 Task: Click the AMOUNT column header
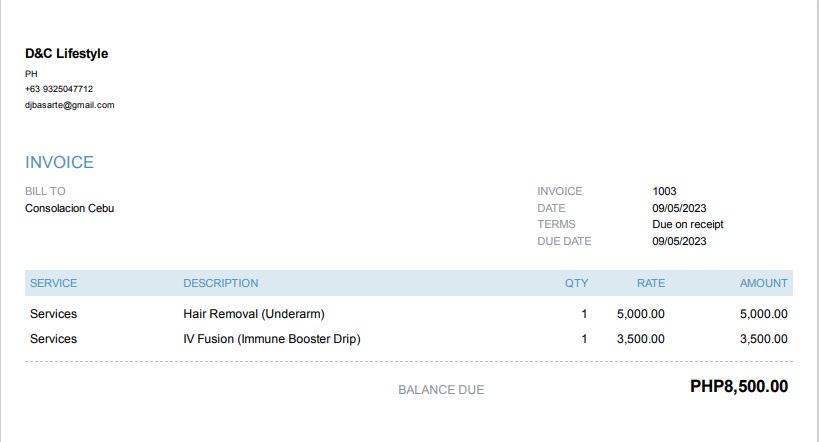[763, 283]
